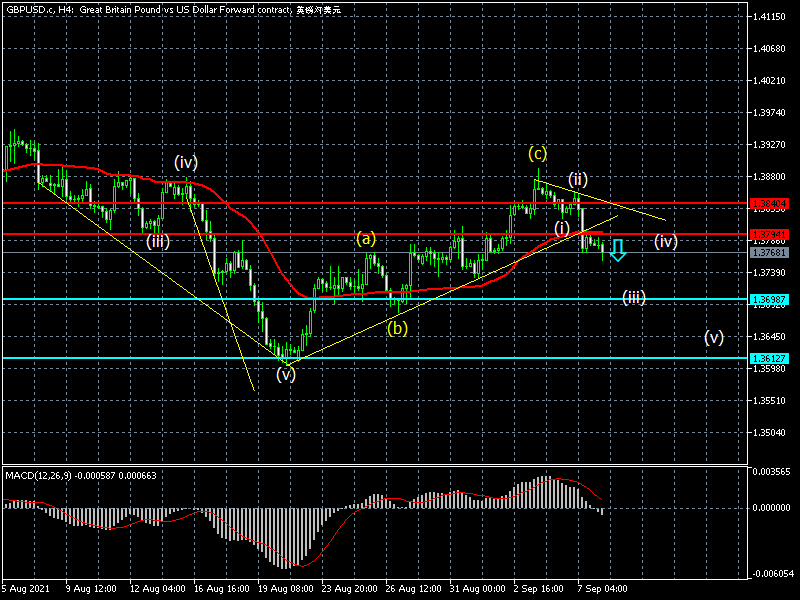Click the (iv) label near the August 12 peak
The image size is (800, 600).
[185, 161]
